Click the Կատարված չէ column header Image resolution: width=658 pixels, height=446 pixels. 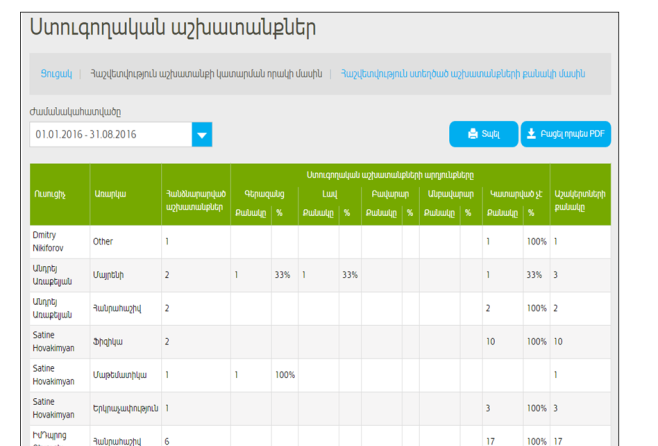[516, 194]
